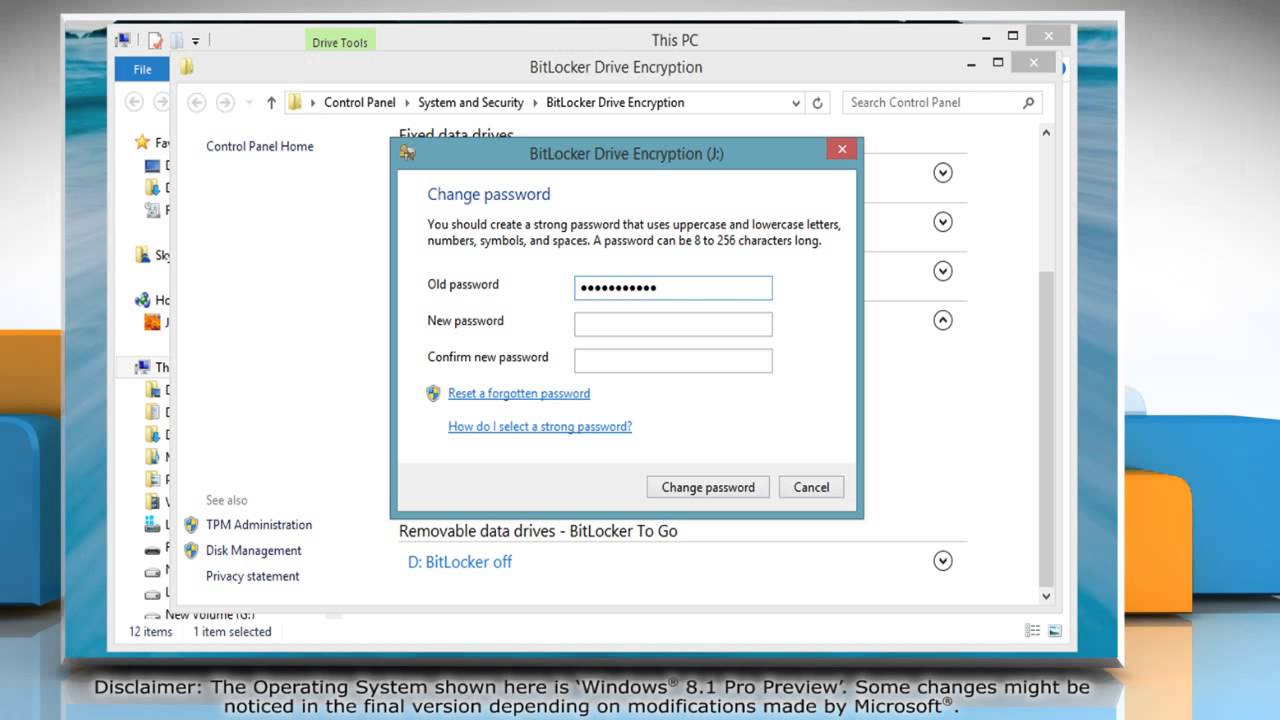1280x720 pixels.
Task: Click the folder icon in the address bar
Action: [295, 102]
